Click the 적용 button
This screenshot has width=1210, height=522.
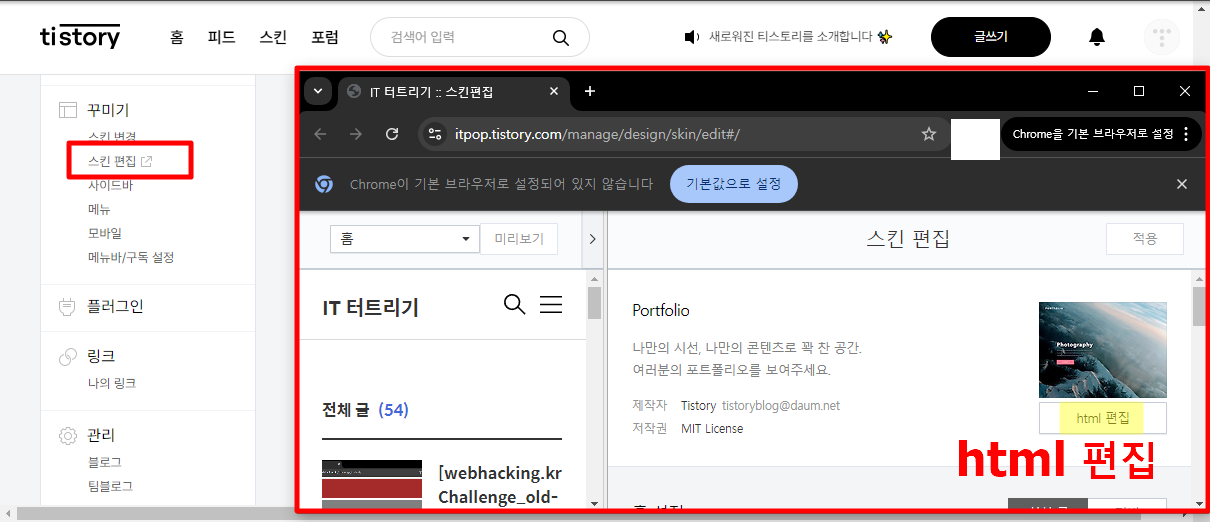point(1144,239)
